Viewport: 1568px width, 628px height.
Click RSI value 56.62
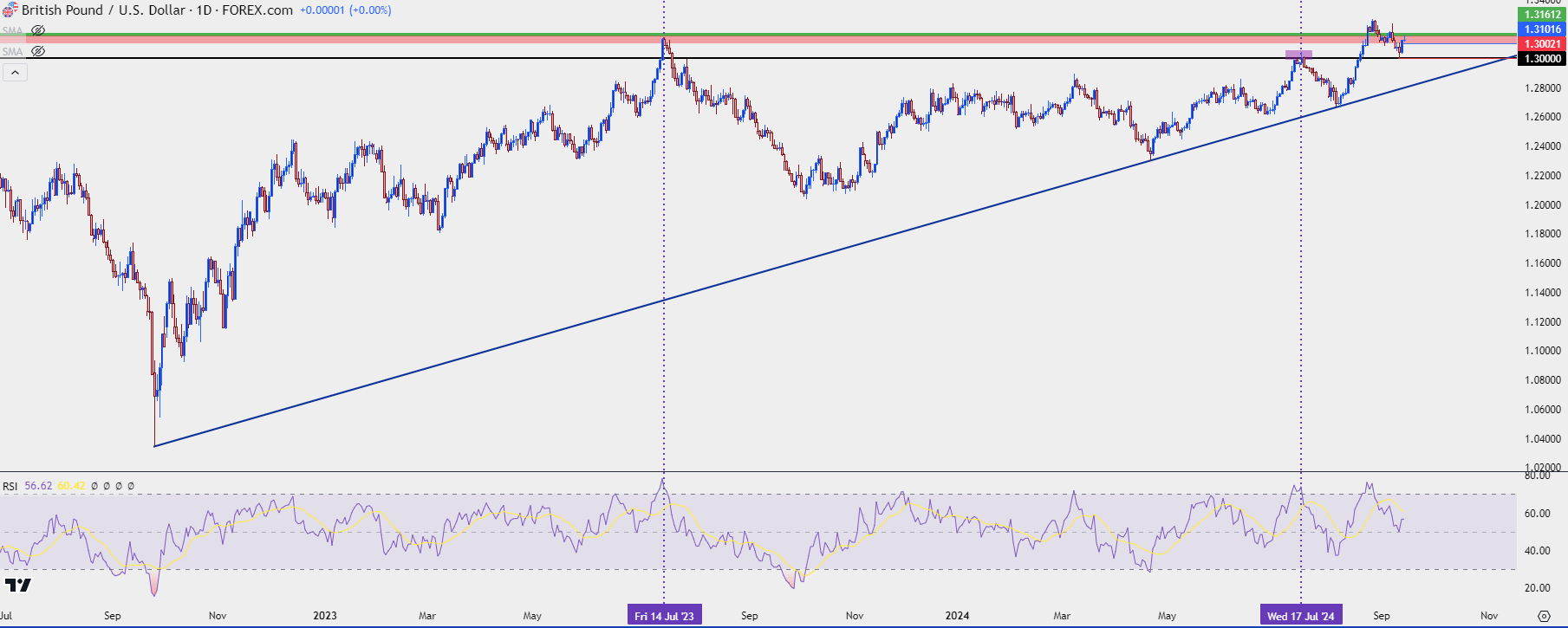[x=38, y=486]
